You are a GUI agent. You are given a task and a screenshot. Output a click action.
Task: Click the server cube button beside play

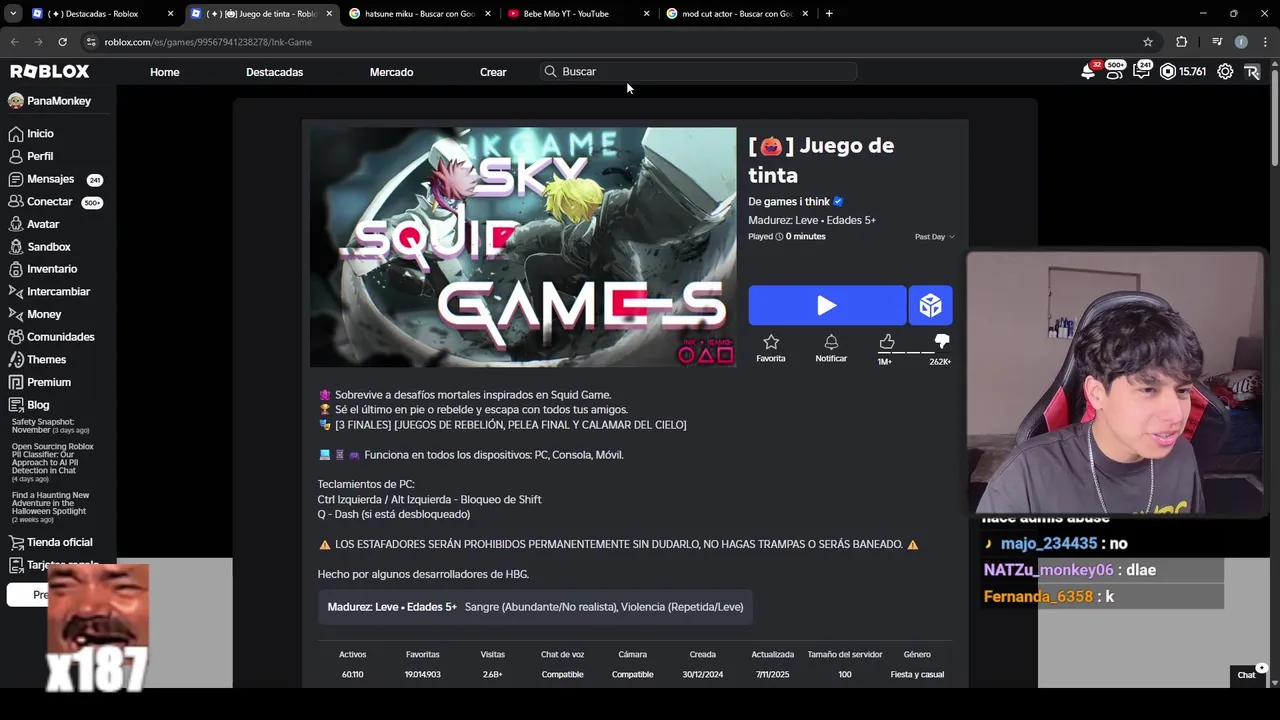(x=930, y=305)
